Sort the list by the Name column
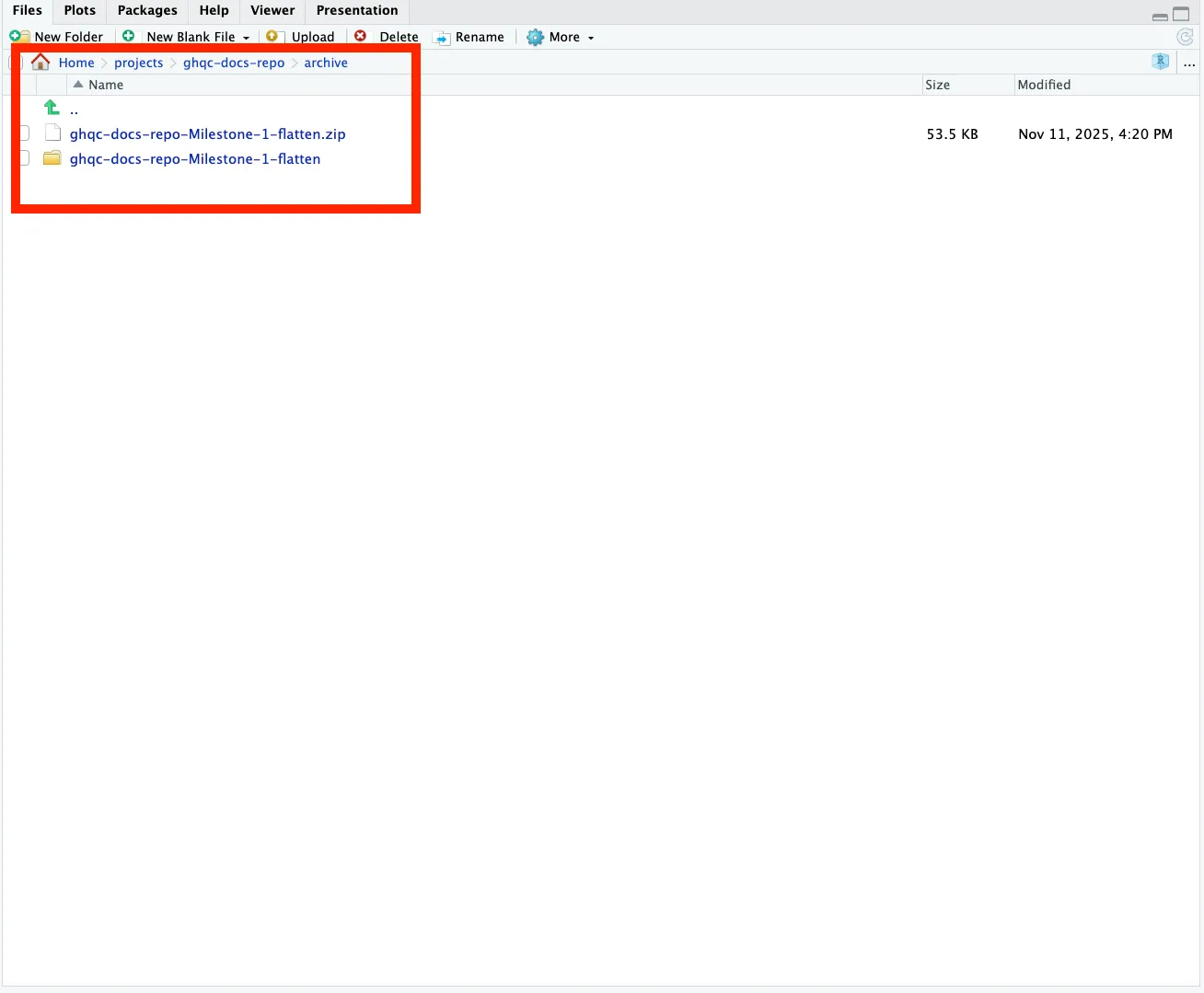Viewport: 1204px width, 993px height. (105, 85)
